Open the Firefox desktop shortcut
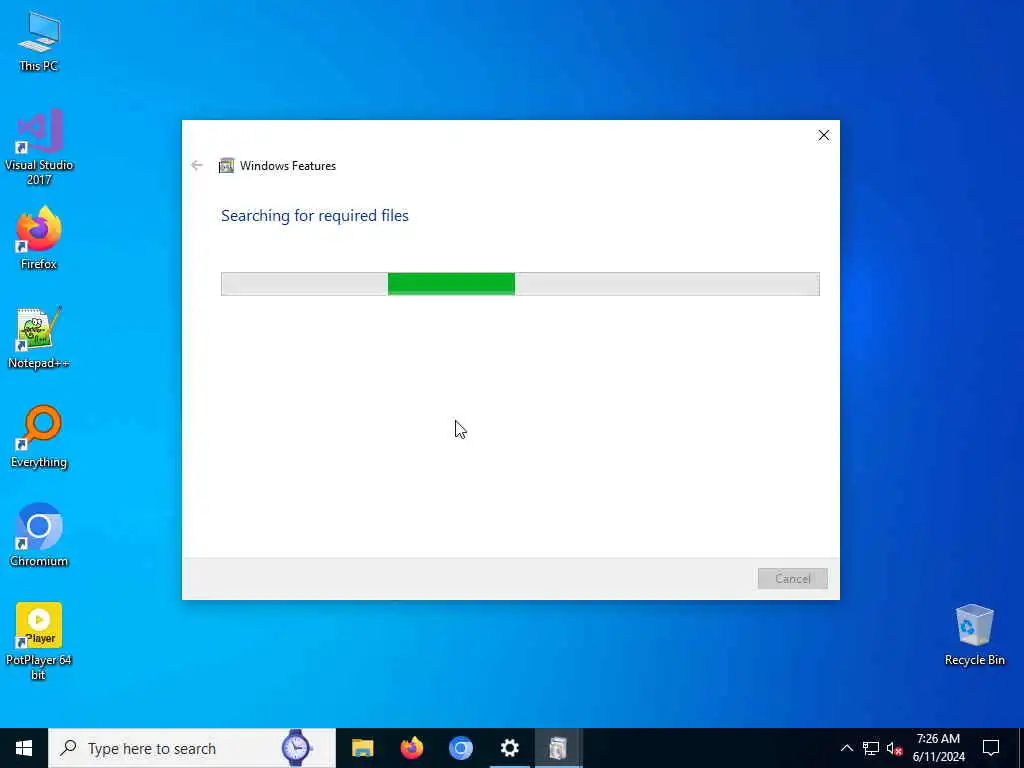 (39, 238)
